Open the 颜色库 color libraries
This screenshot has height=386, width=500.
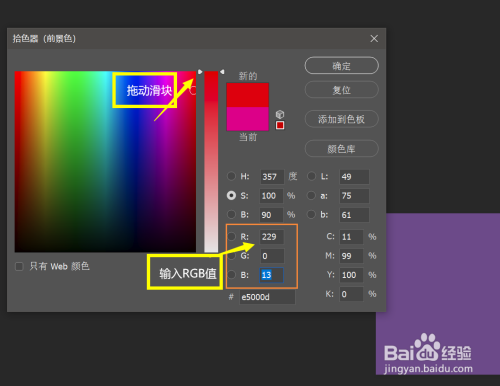[341, 148]
